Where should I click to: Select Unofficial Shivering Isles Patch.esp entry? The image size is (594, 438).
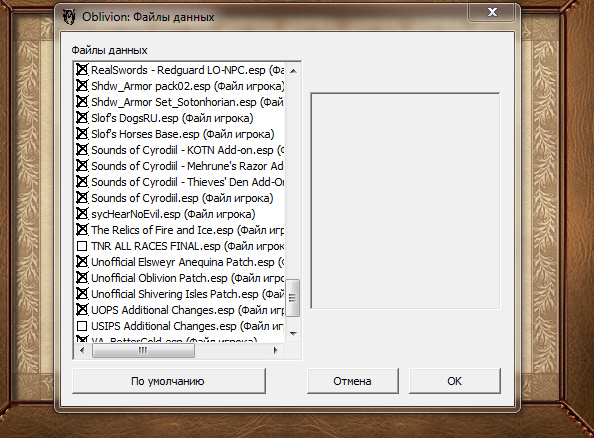click(188, 294)
